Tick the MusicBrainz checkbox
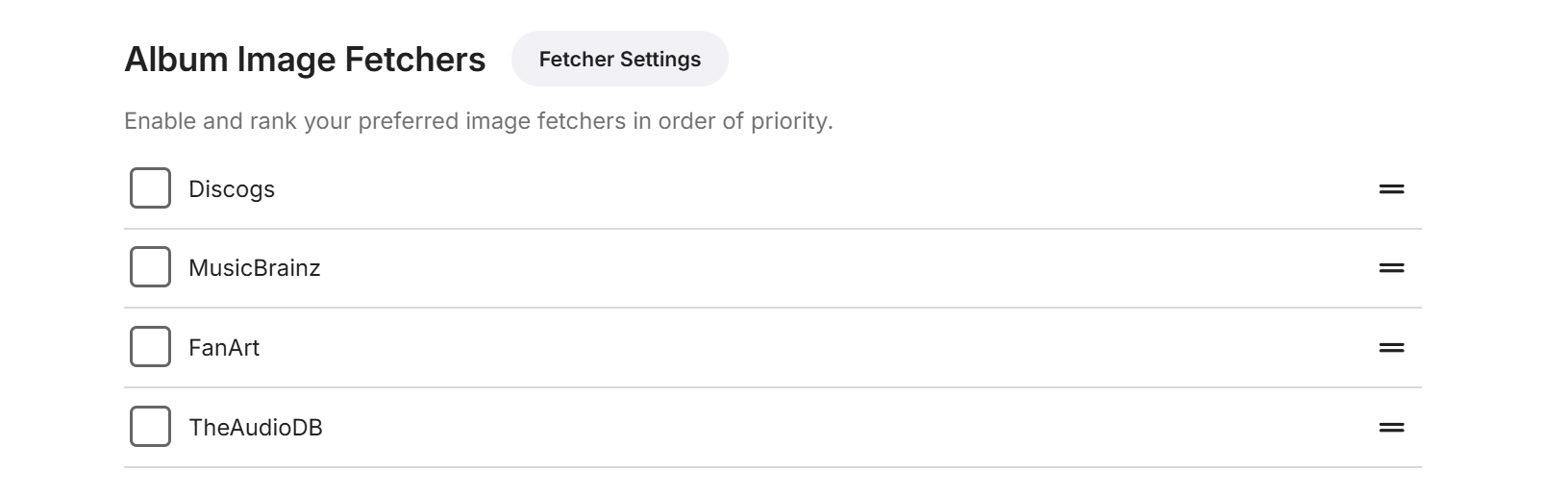The width and height of the screenshot is (1568, 496). 150,267
